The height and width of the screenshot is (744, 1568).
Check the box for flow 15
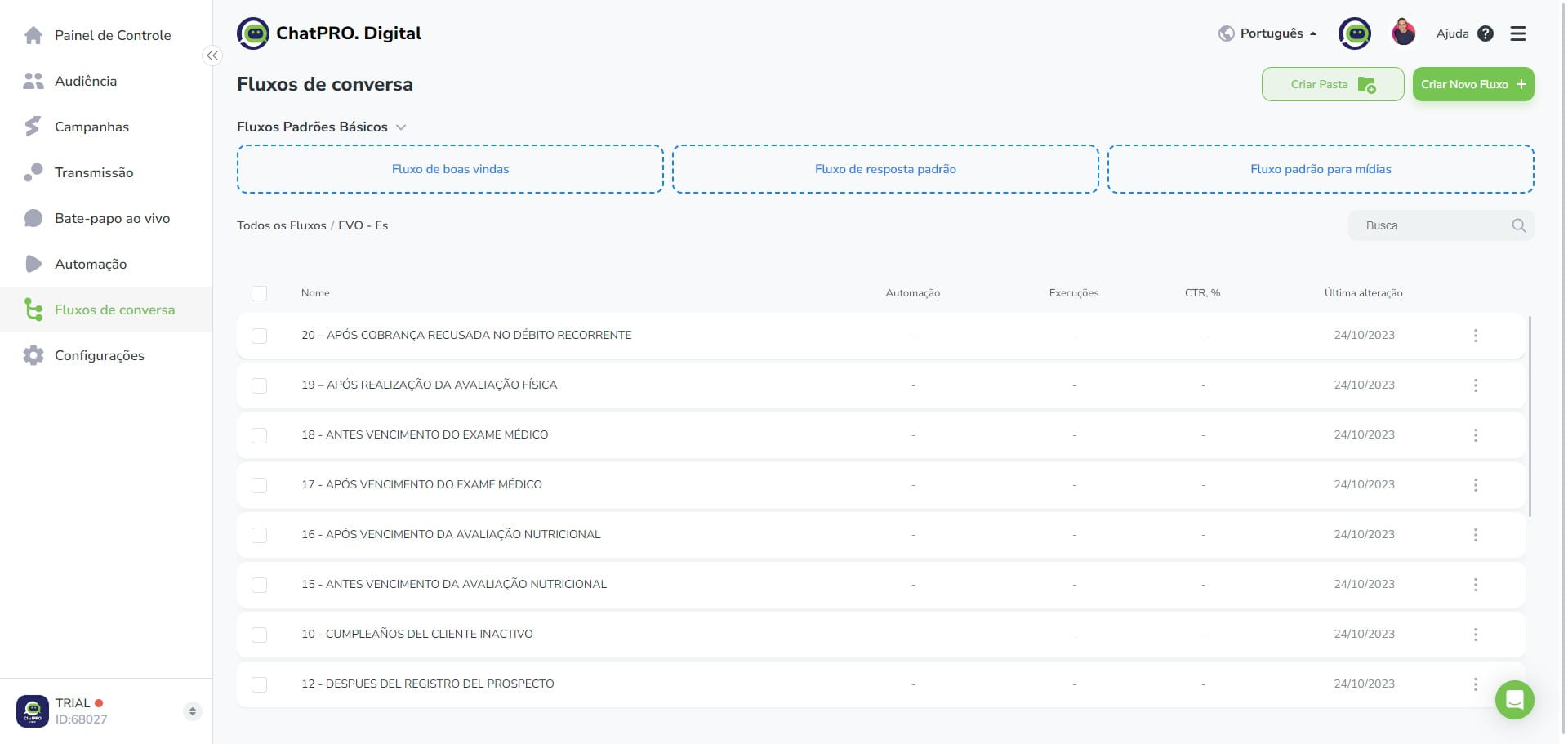tap(260, 585)
